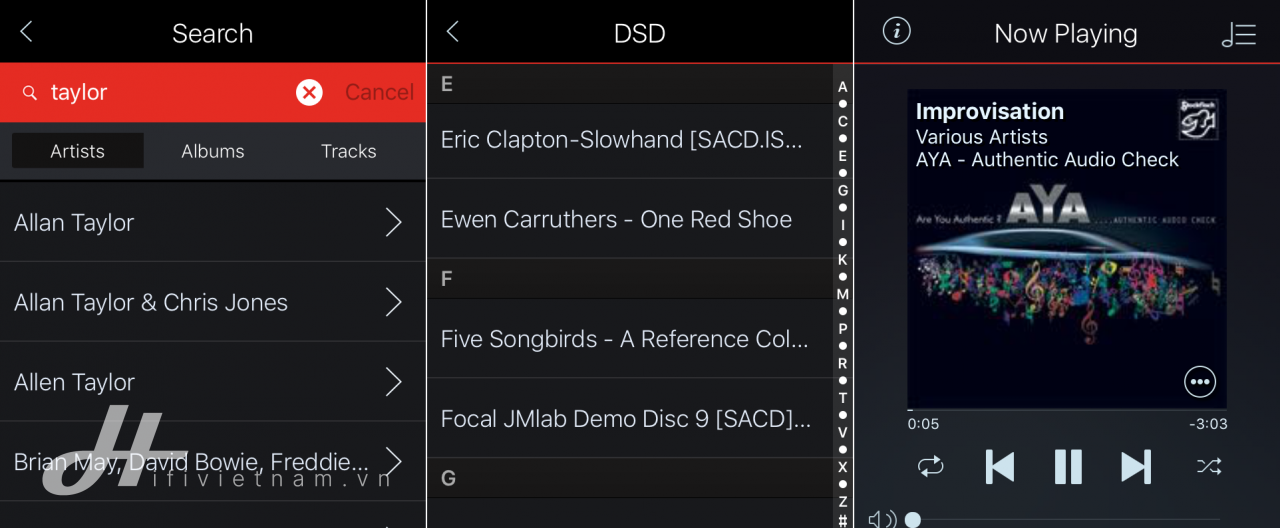
Task: Switch to the Tracks tab
Action: point(349,151)
